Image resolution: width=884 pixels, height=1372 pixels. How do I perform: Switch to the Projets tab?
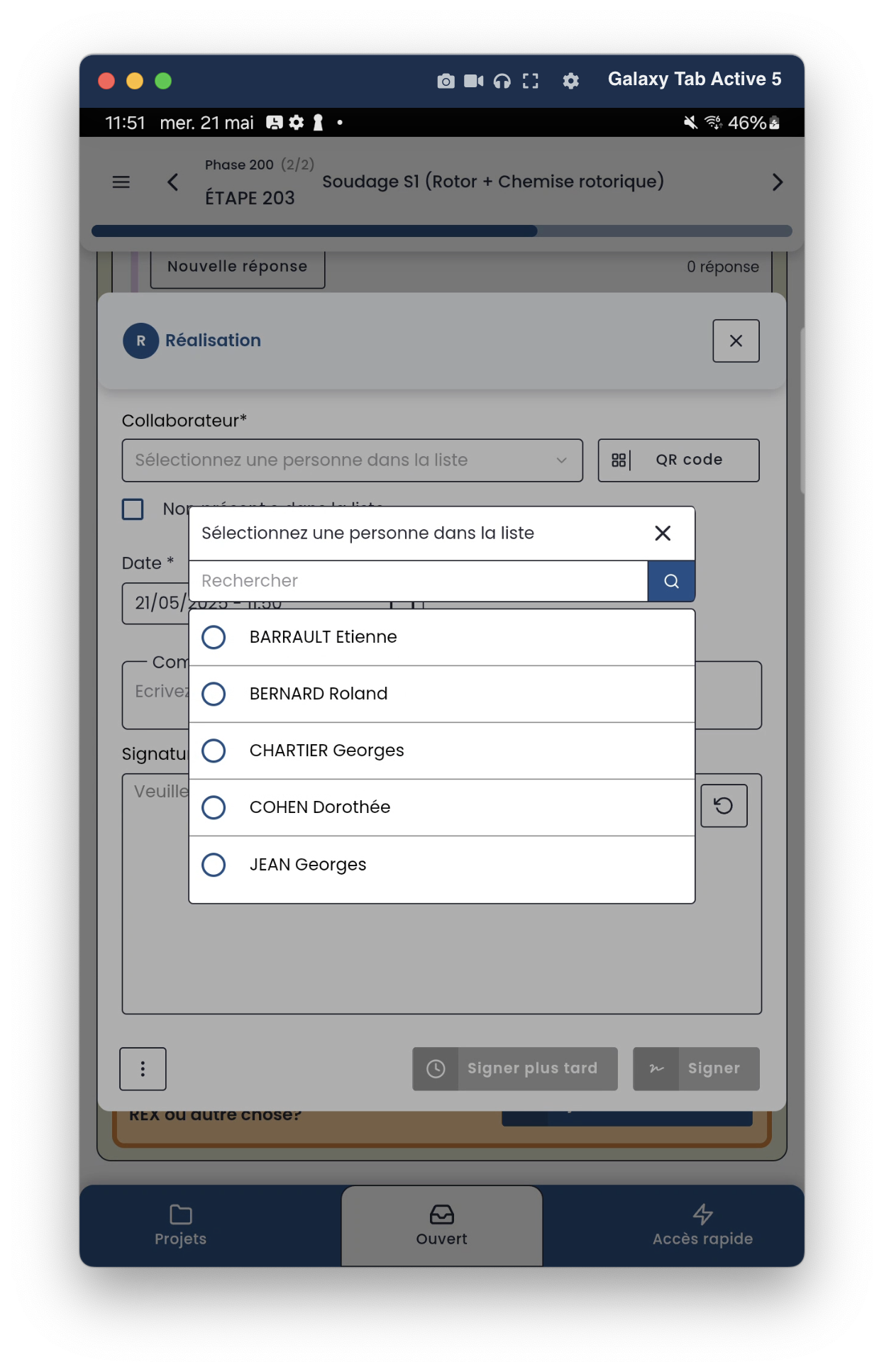pyautogui.click(x=180, y=1225)
